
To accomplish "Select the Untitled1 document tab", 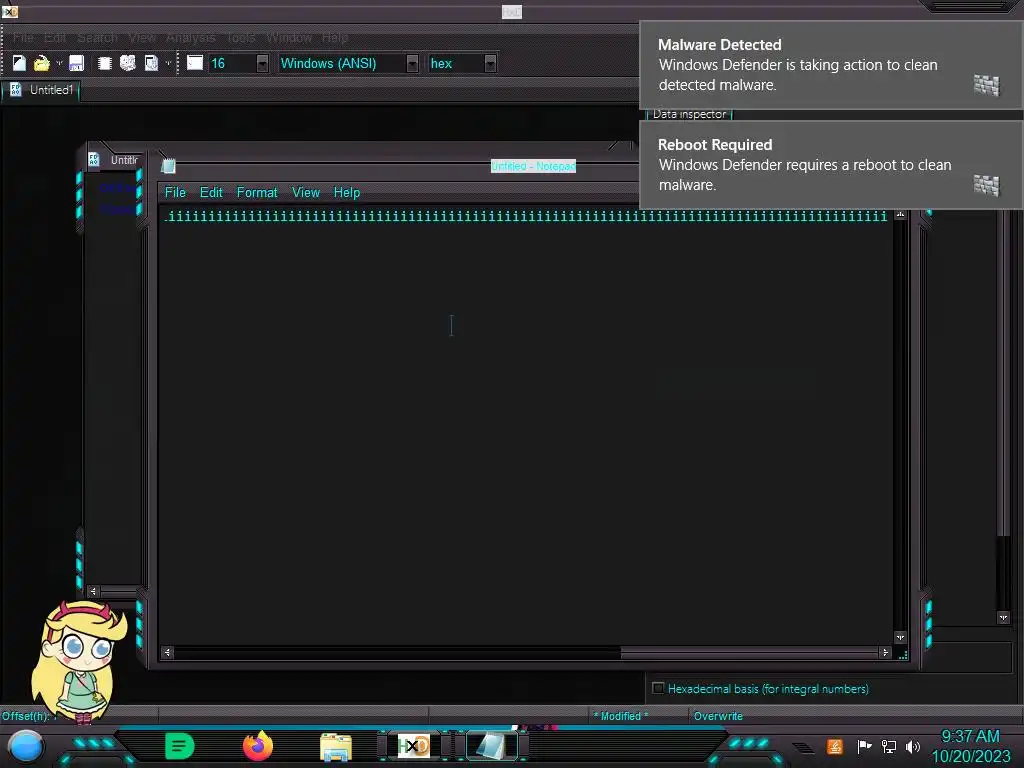I will pos(40,90).
